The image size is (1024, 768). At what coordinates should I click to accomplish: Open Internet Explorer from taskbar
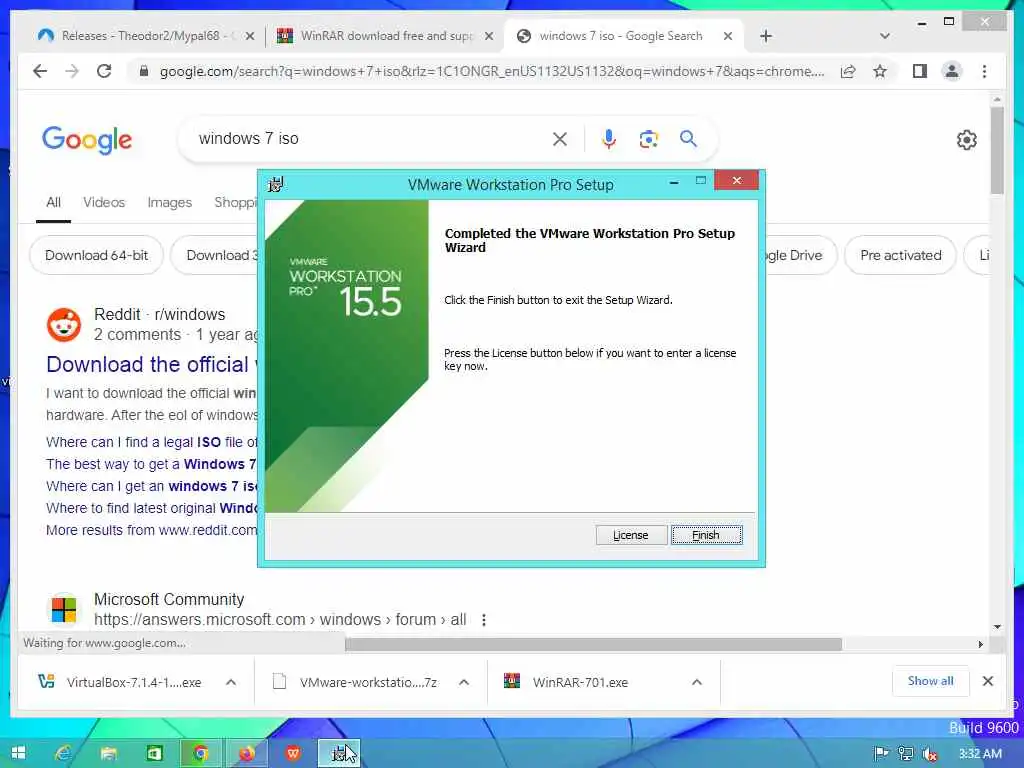tap(63, 754)
